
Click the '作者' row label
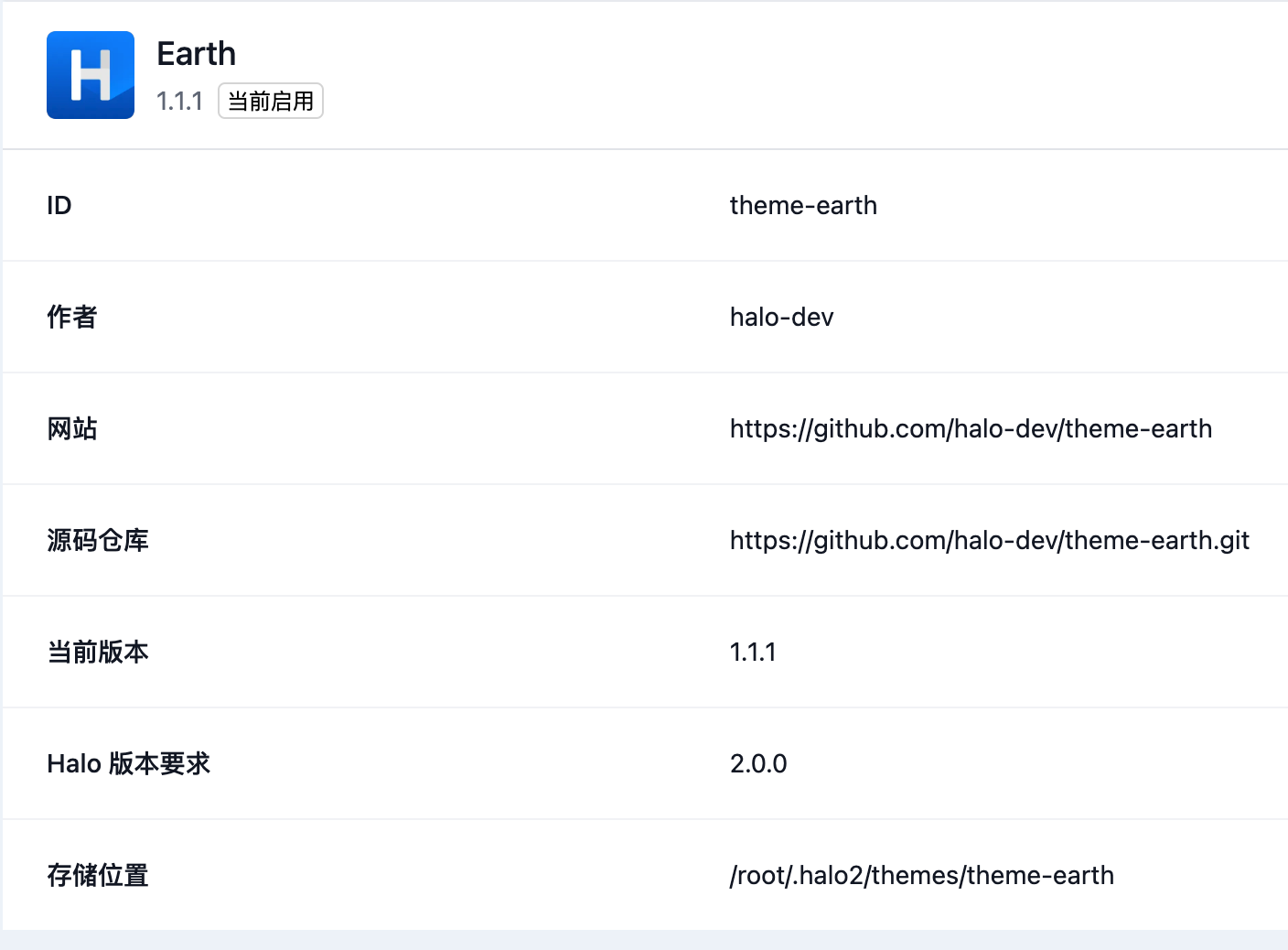coord(71,317)
